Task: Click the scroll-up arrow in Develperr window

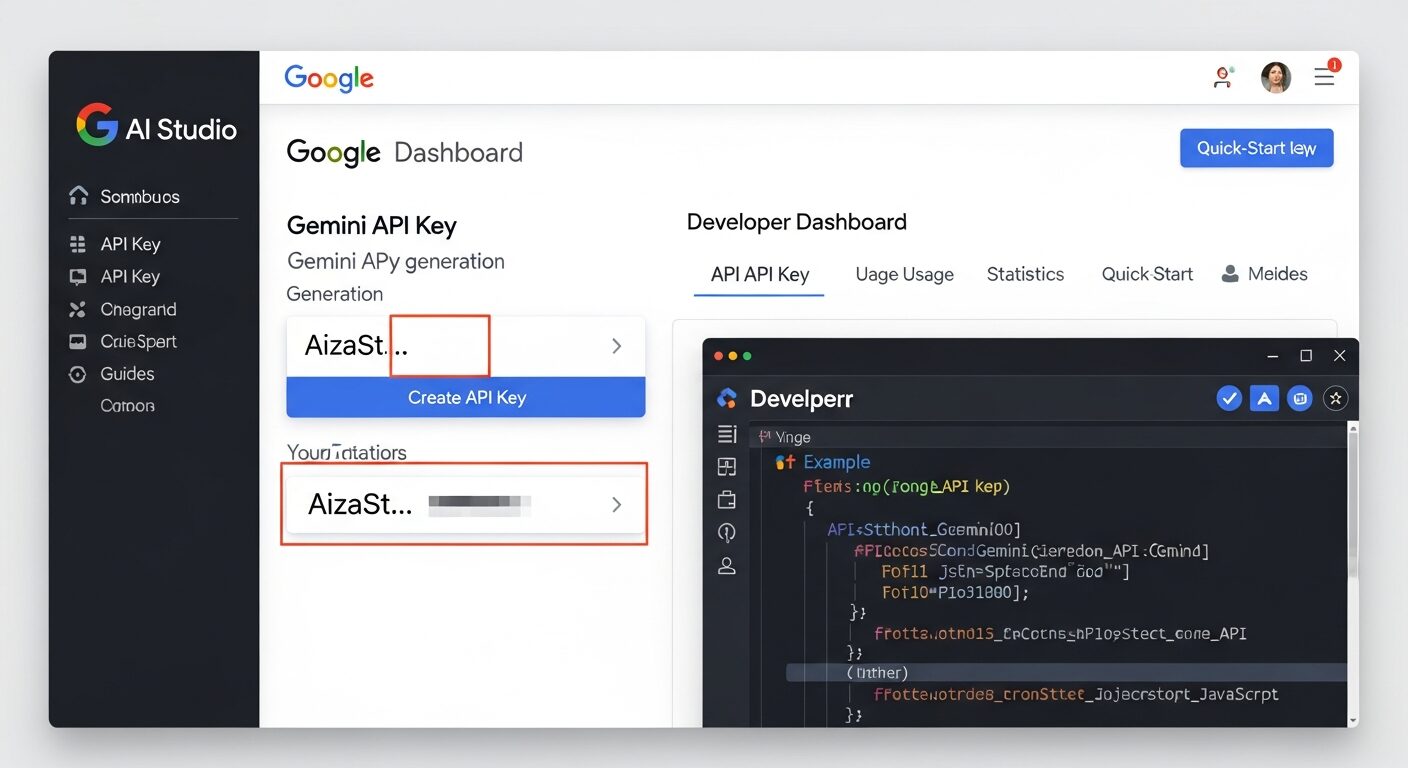Action: pos(1353,427)
